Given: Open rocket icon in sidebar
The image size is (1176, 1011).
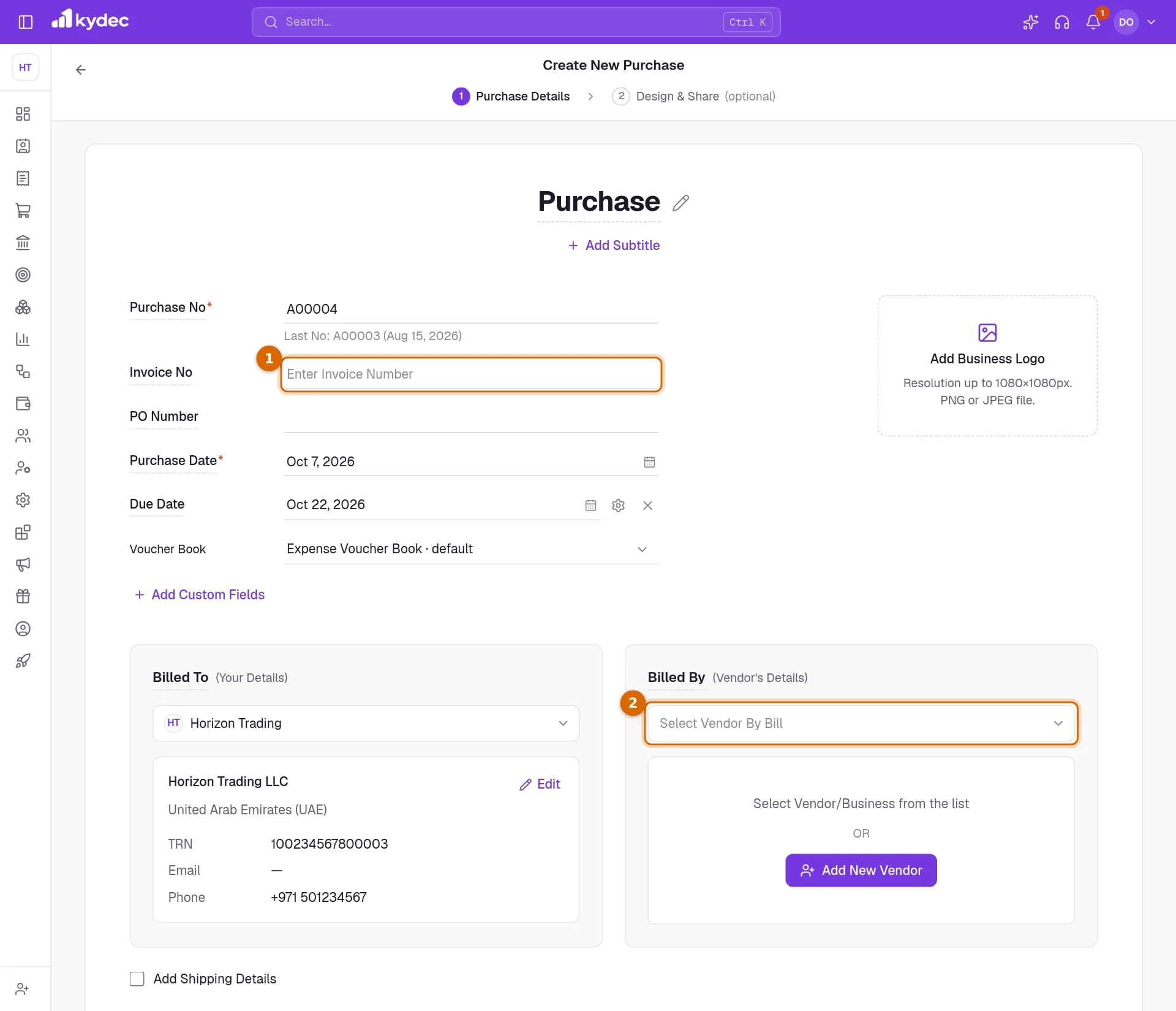Looking at the screenshot, I should pyautogui.click(x=23, y=661).
